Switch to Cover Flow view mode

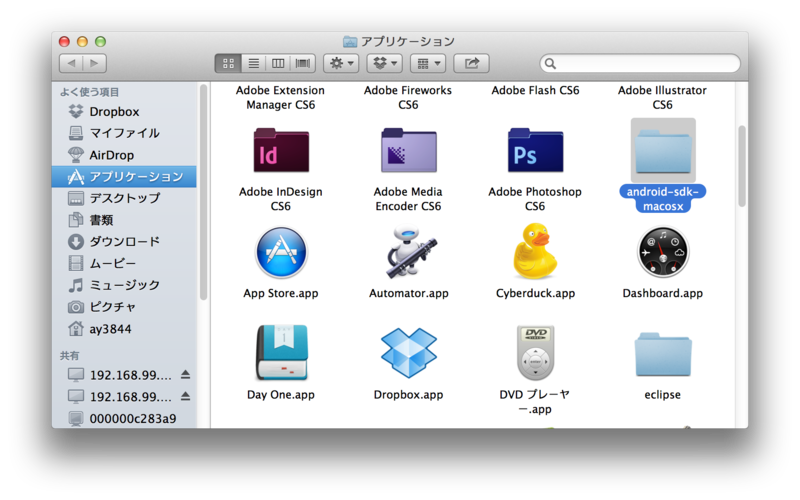pos(303,63)
